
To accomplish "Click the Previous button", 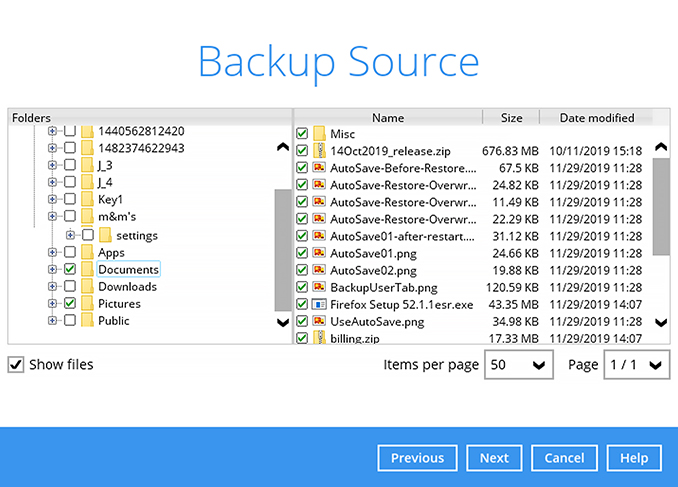I will click(x=417, y=458).
